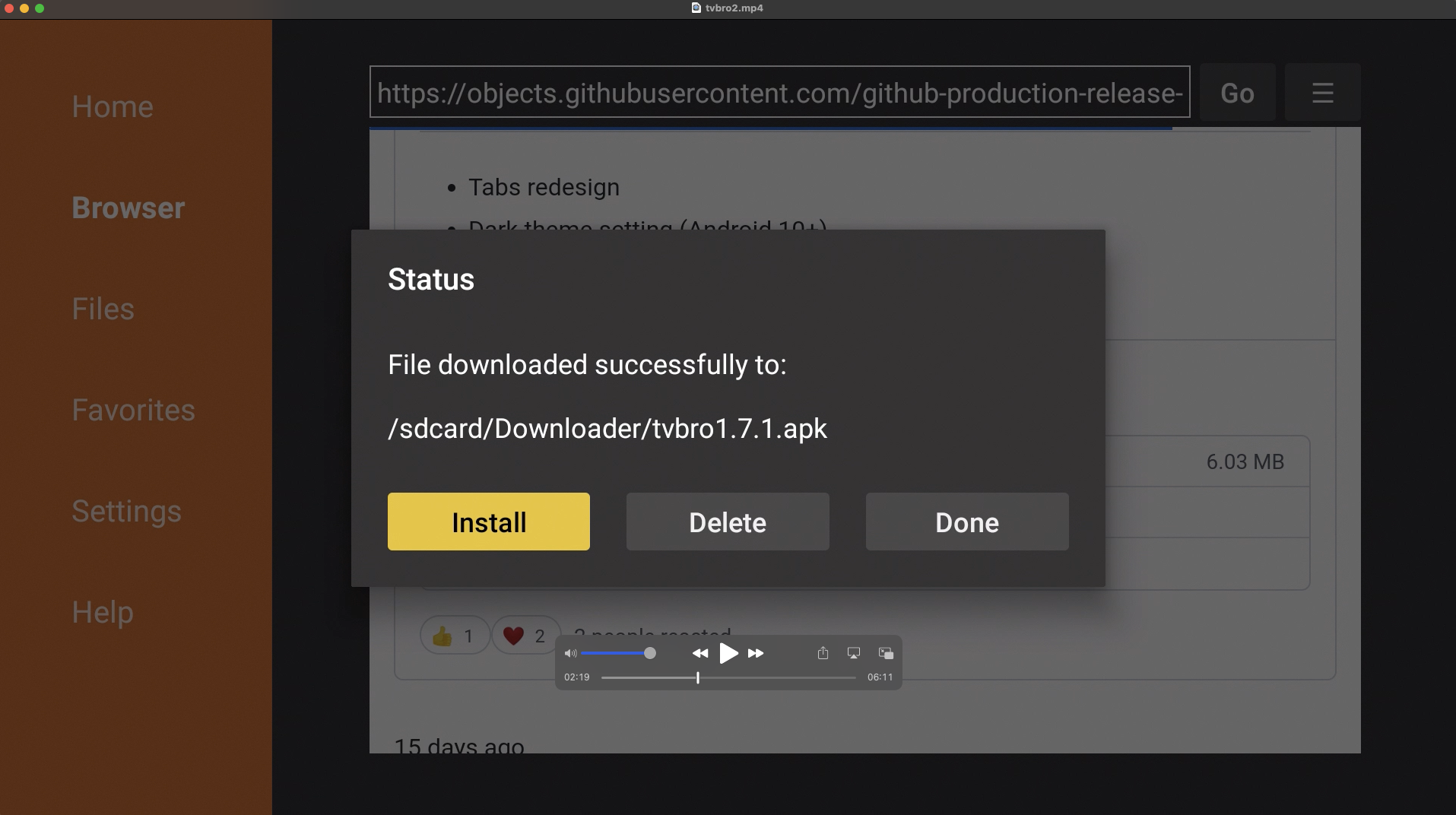The width and height of the screenshot is (1456, 815).
Task: Click the thumbs up reaction
Action: 454,636
